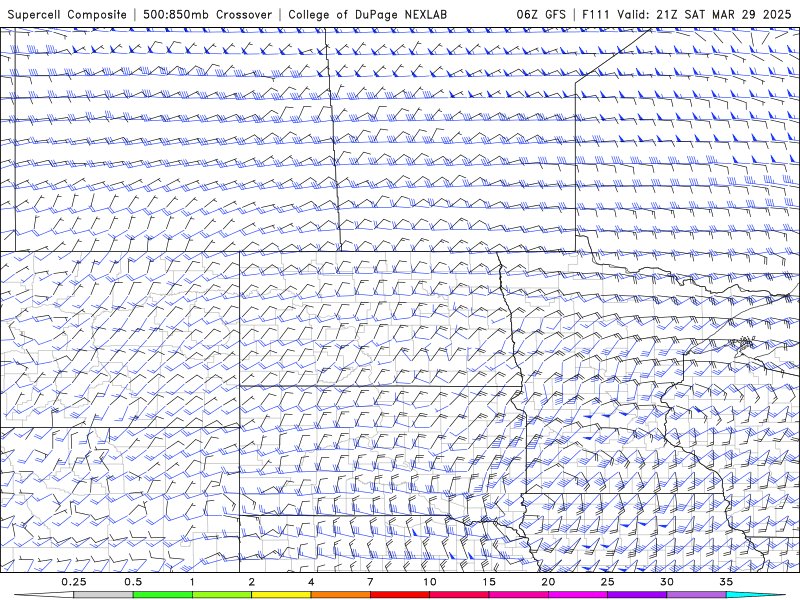Click the hot-pink legend swatch between 15 and 20
This screenshot has height=600, width=800.
click(518, 595)
